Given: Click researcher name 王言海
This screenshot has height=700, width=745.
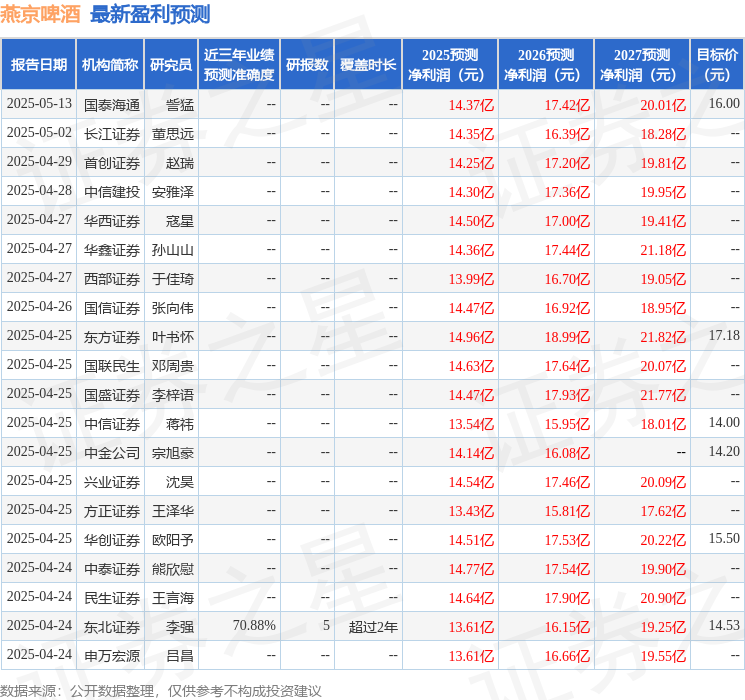Looking at the screenshot, I should pos(173,598).
